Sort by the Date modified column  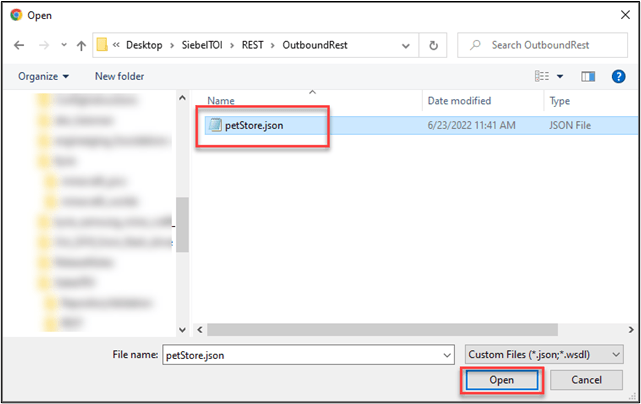pyautogui.click(x=459, y=101)
